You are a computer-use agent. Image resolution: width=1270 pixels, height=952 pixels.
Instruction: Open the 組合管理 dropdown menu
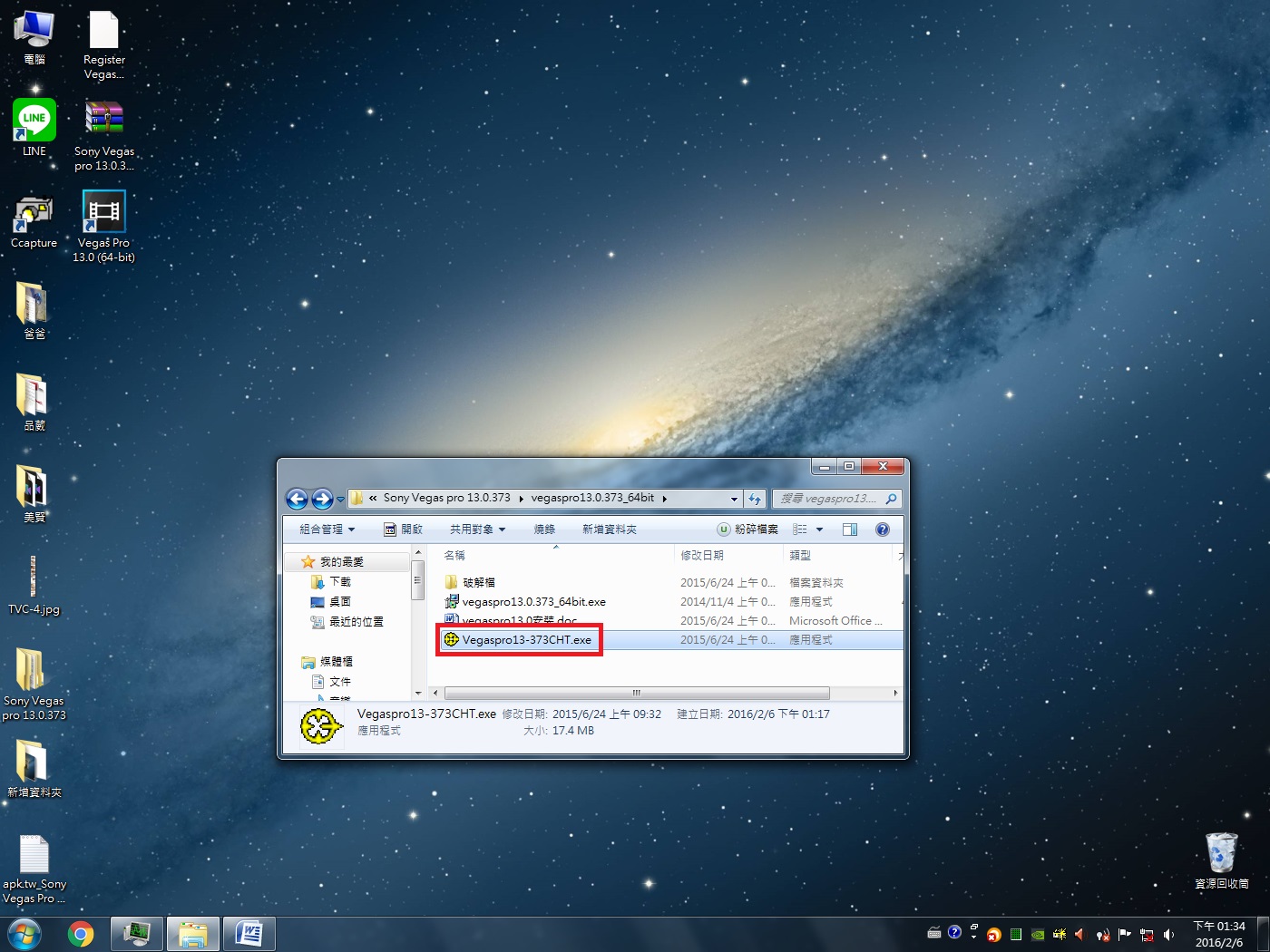[x=327, y=529]
